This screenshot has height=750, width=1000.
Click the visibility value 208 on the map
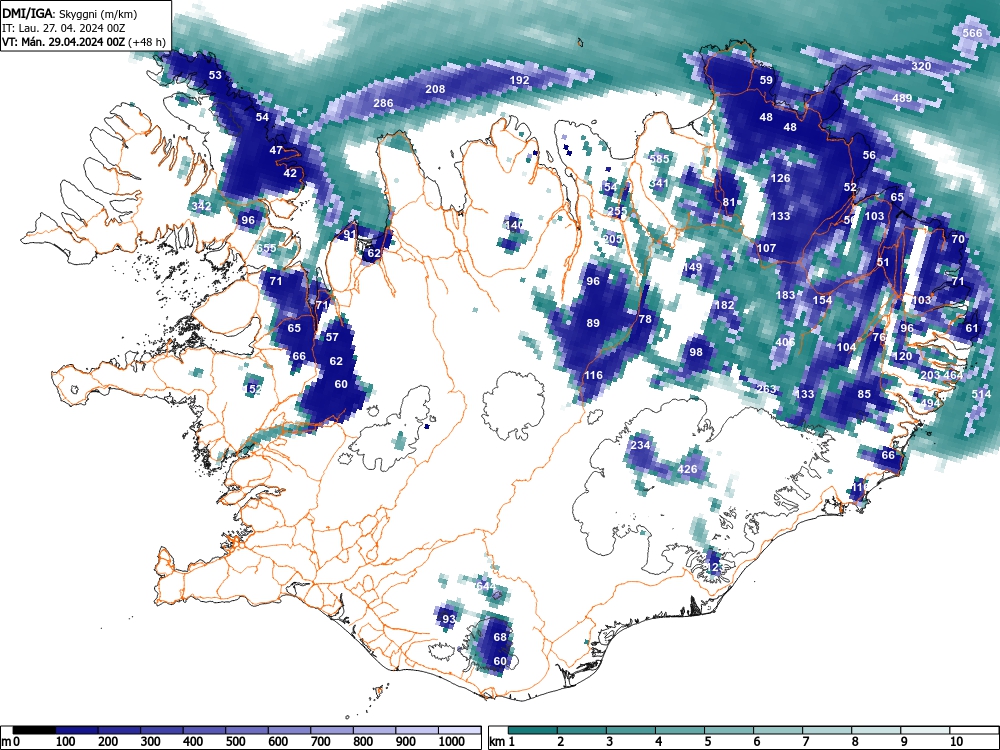pyautogui.click(x=435, y=89)
